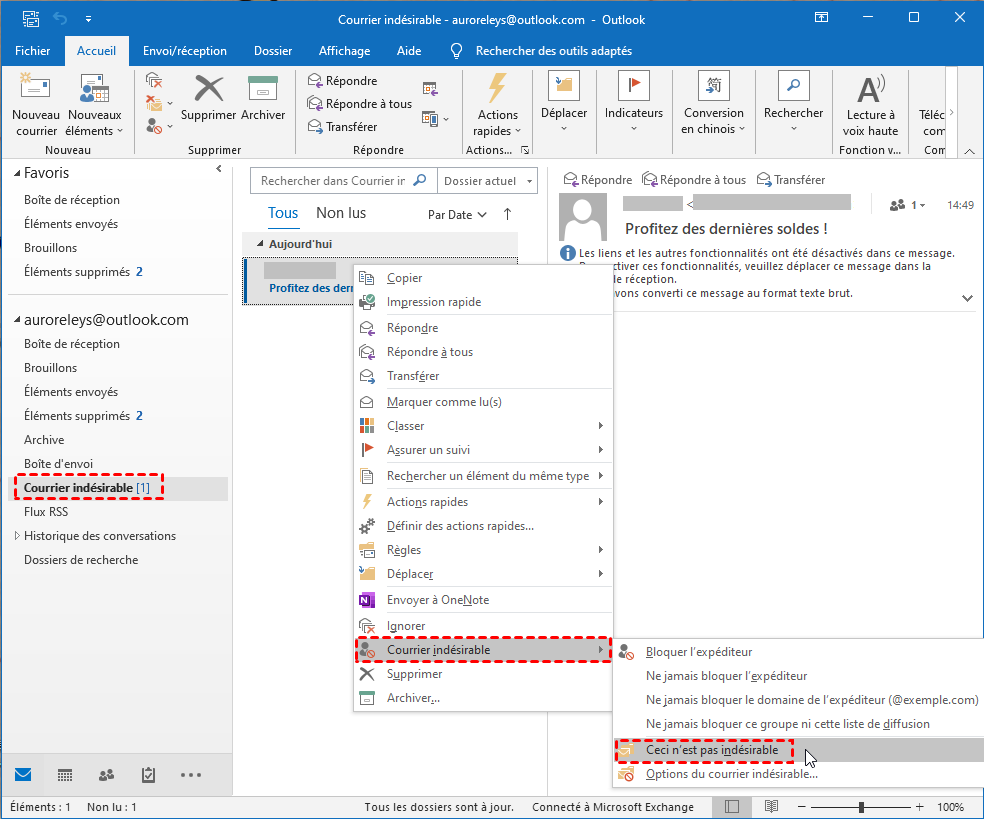The width and height of the screenshot is (984, 819).
Task: Switch to reading view in status bar
Action: coord(771,807)
